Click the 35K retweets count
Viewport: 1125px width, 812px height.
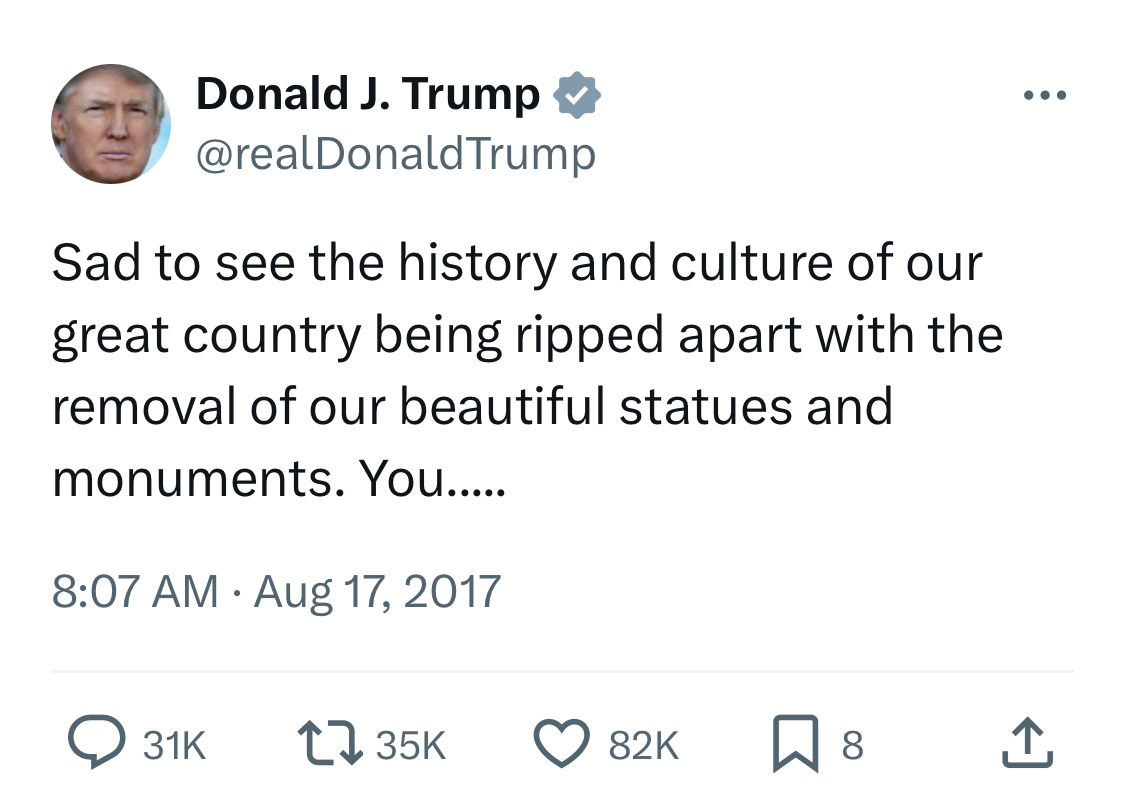pyautogui.click(x=411, y=745)
